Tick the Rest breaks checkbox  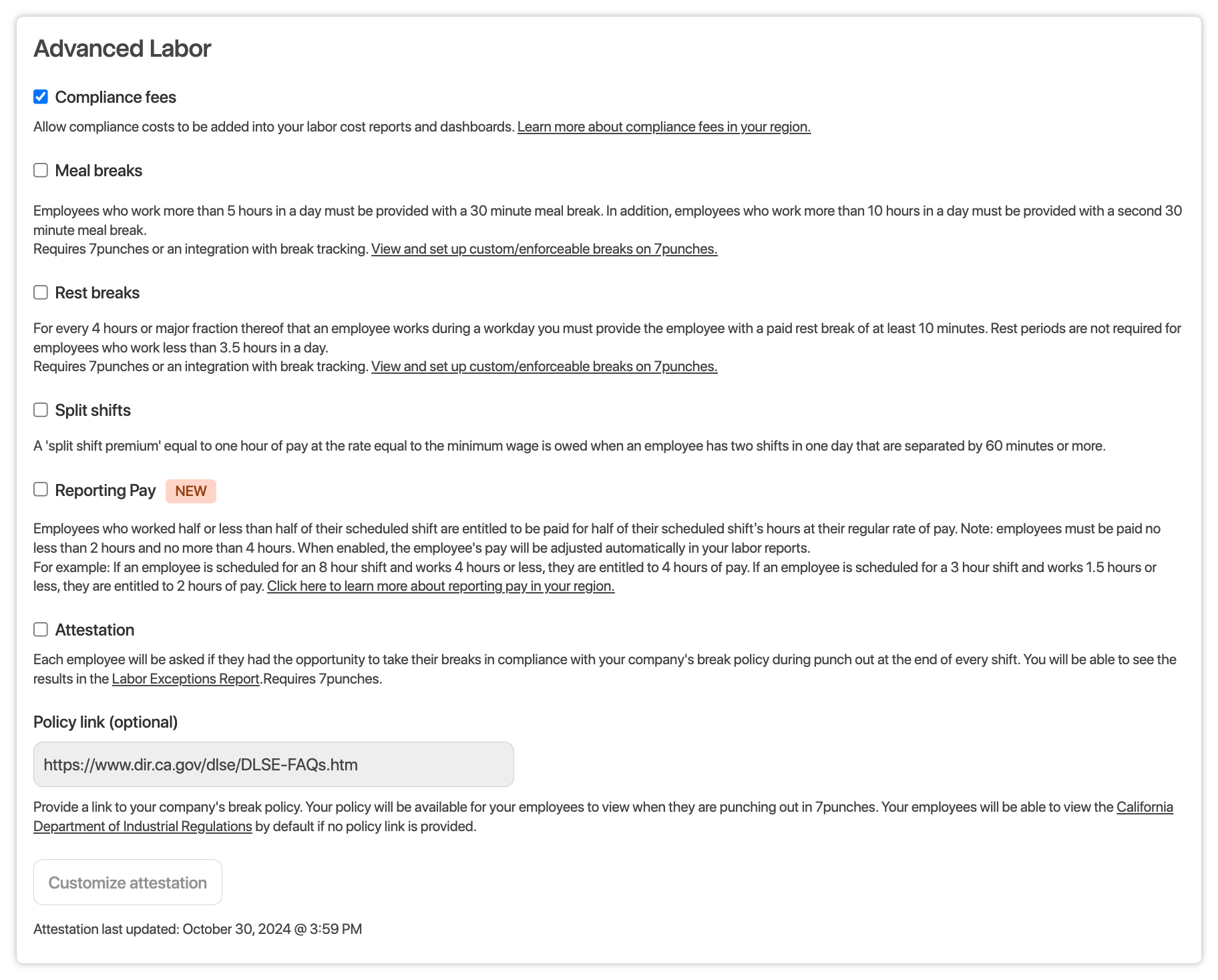tap(41, 292)
